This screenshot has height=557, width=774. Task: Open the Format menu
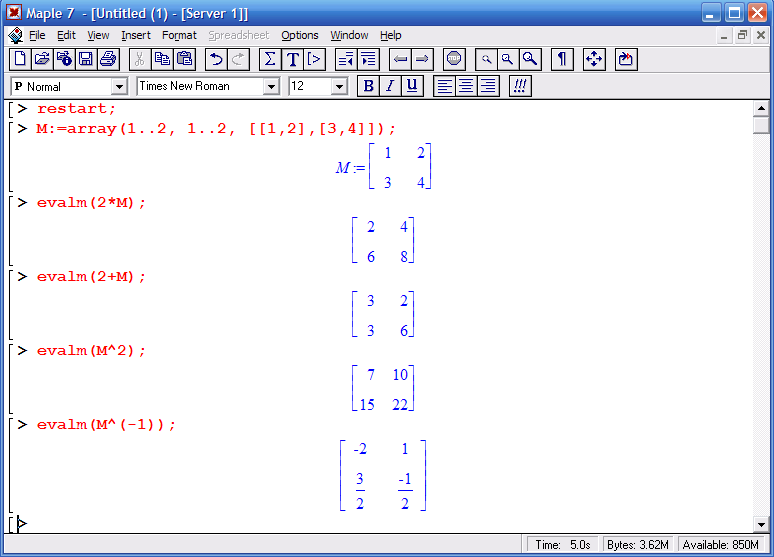179,36
